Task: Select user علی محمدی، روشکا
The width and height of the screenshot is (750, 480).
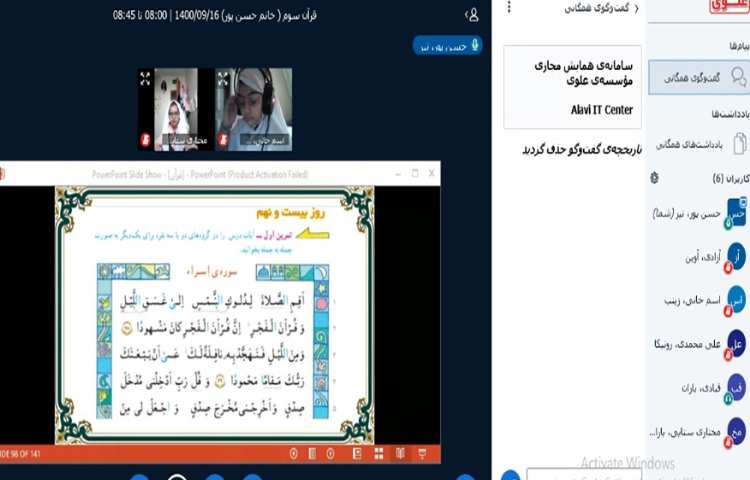Action: (699, 344)
